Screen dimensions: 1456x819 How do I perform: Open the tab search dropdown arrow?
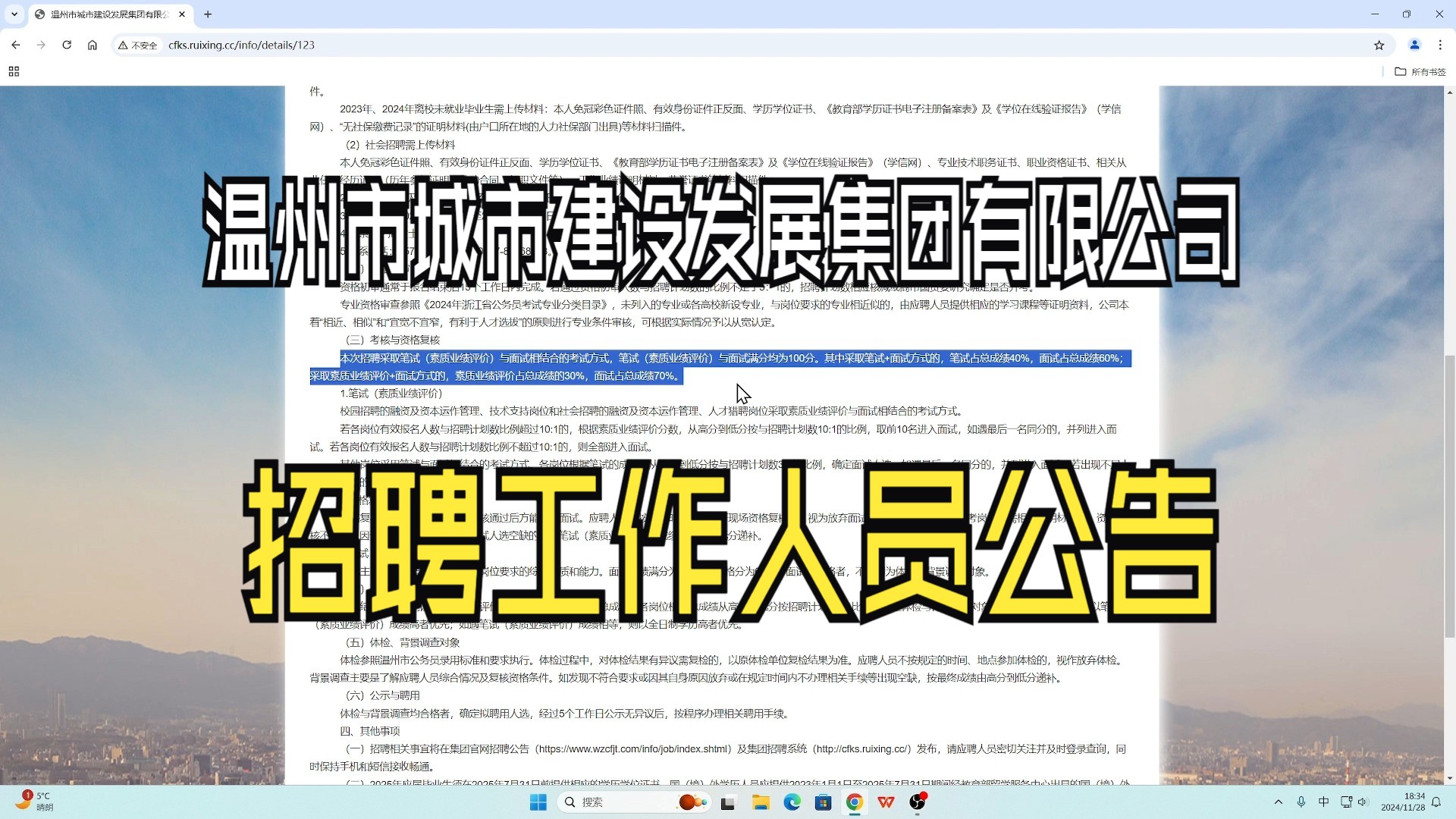pos(14,14)
